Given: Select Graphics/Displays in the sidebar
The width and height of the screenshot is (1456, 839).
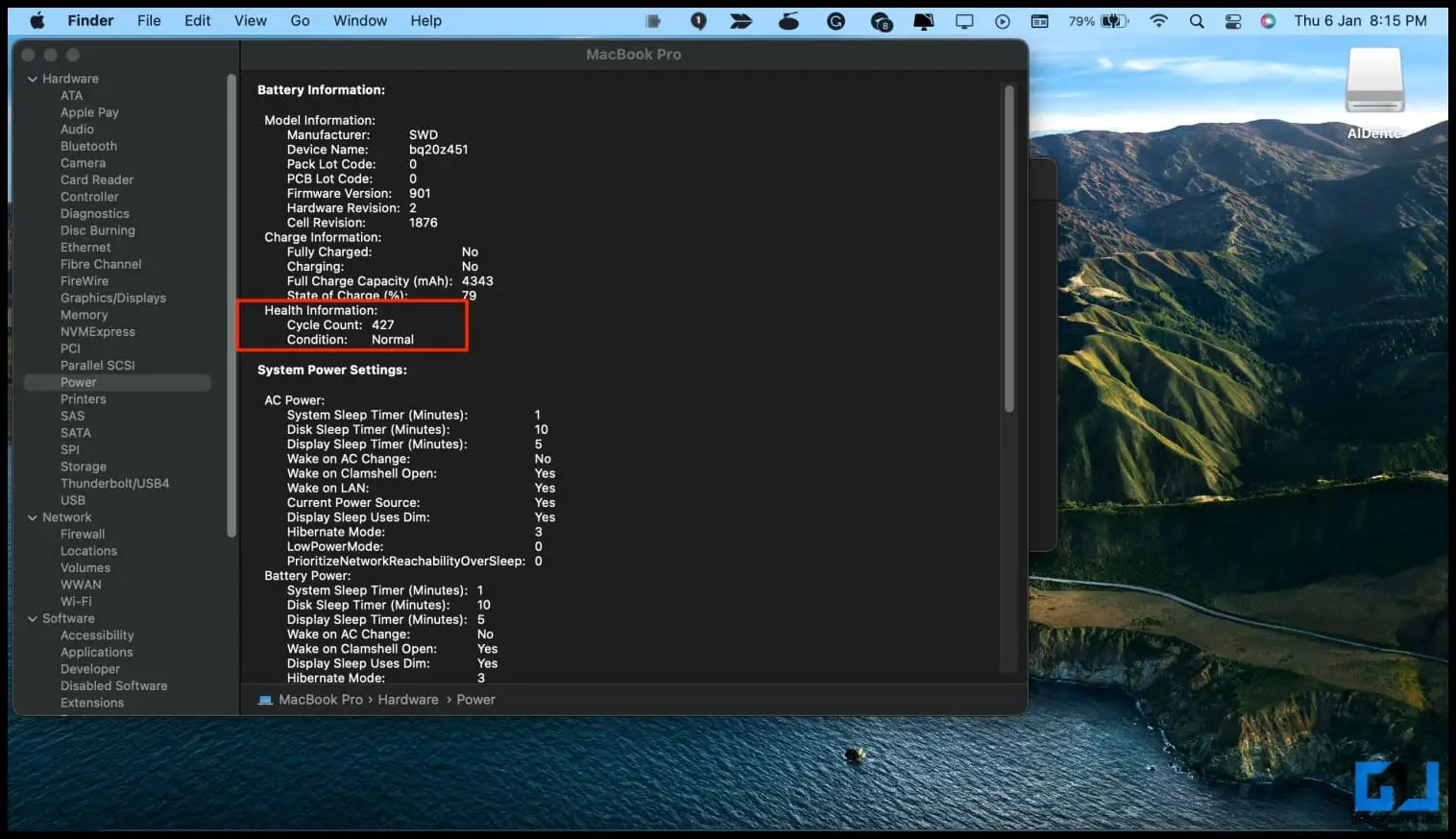Looking at the screenshot, I should click(113, 299).
